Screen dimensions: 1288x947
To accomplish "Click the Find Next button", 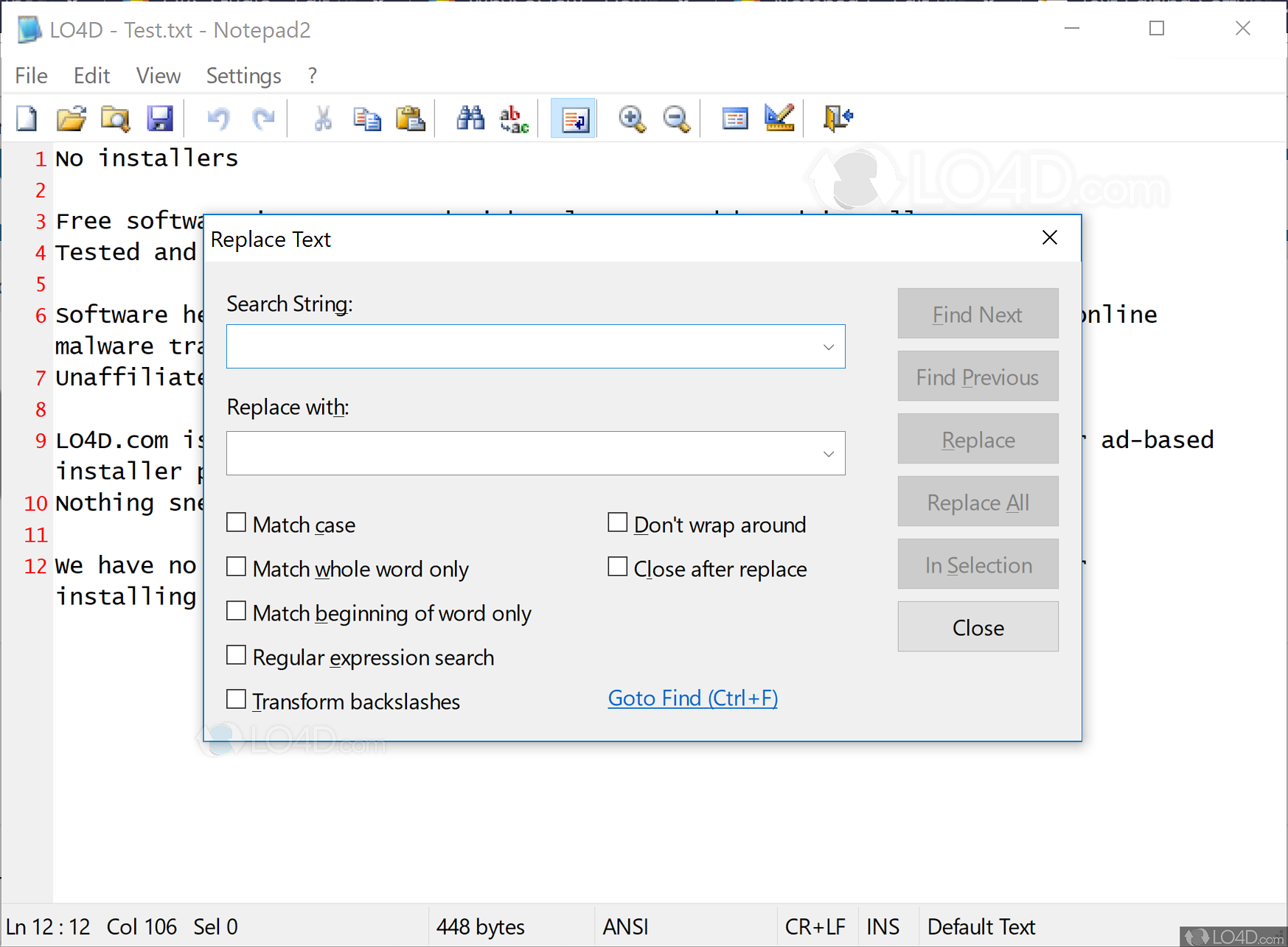I will coord(978,314).
